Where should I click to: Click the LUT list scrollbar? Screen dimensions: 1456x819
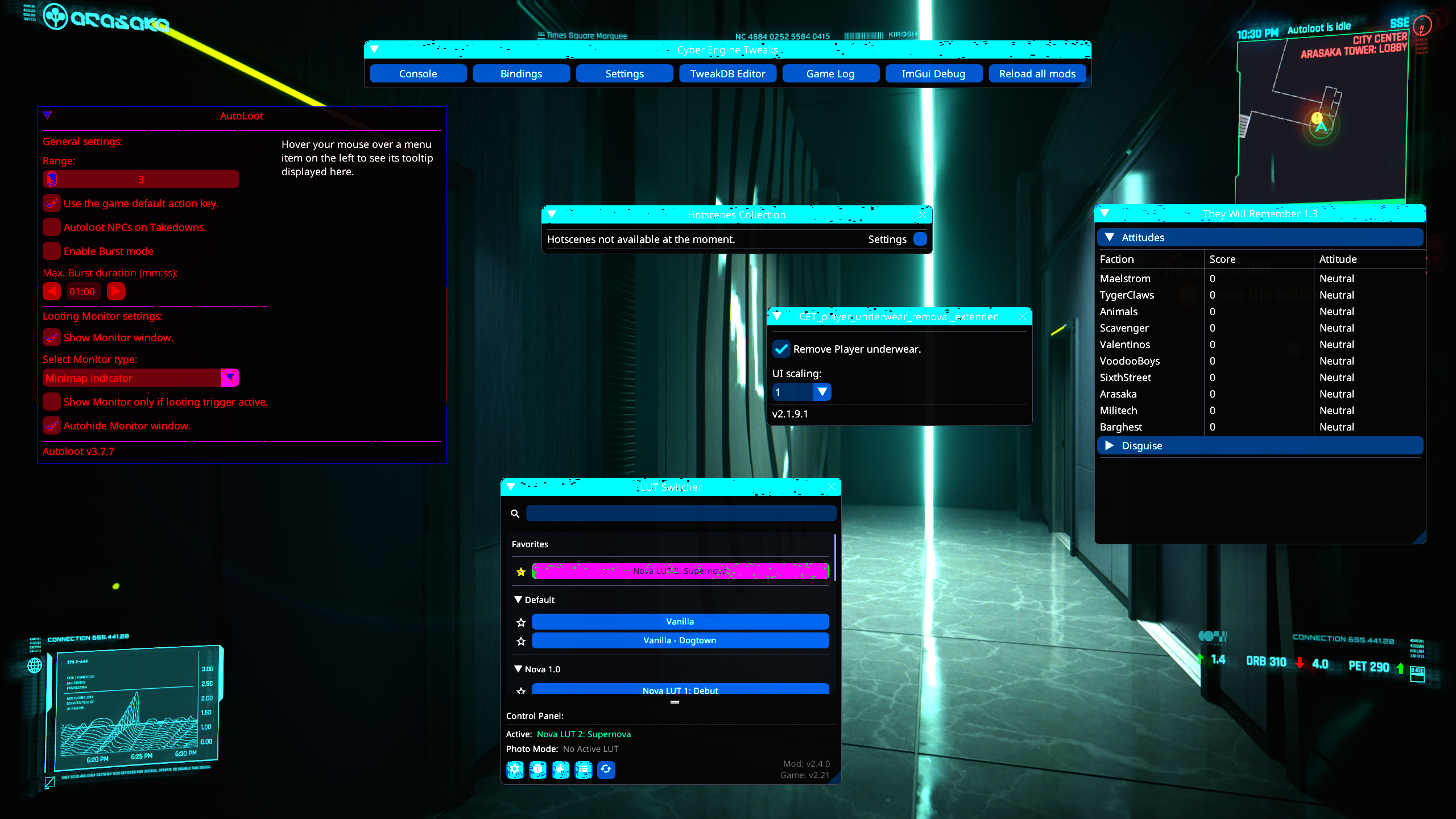click(x=834, y=557)
